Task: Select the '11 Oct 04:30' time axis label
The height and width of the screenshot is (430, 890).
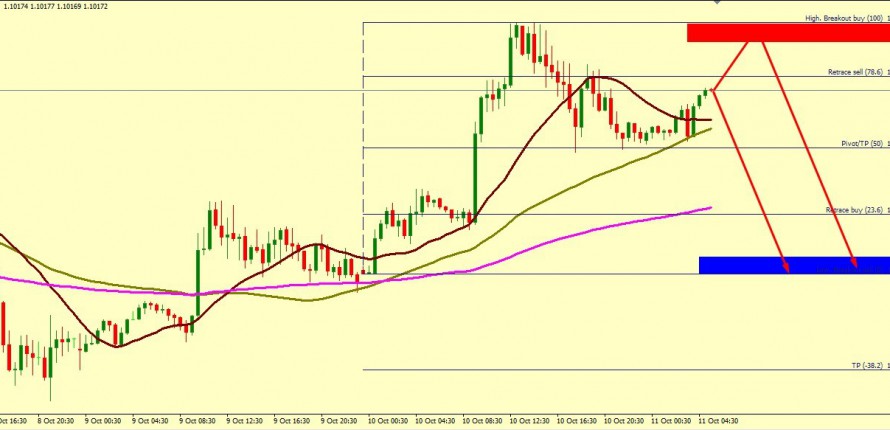Action: click(x=717, y=421)
